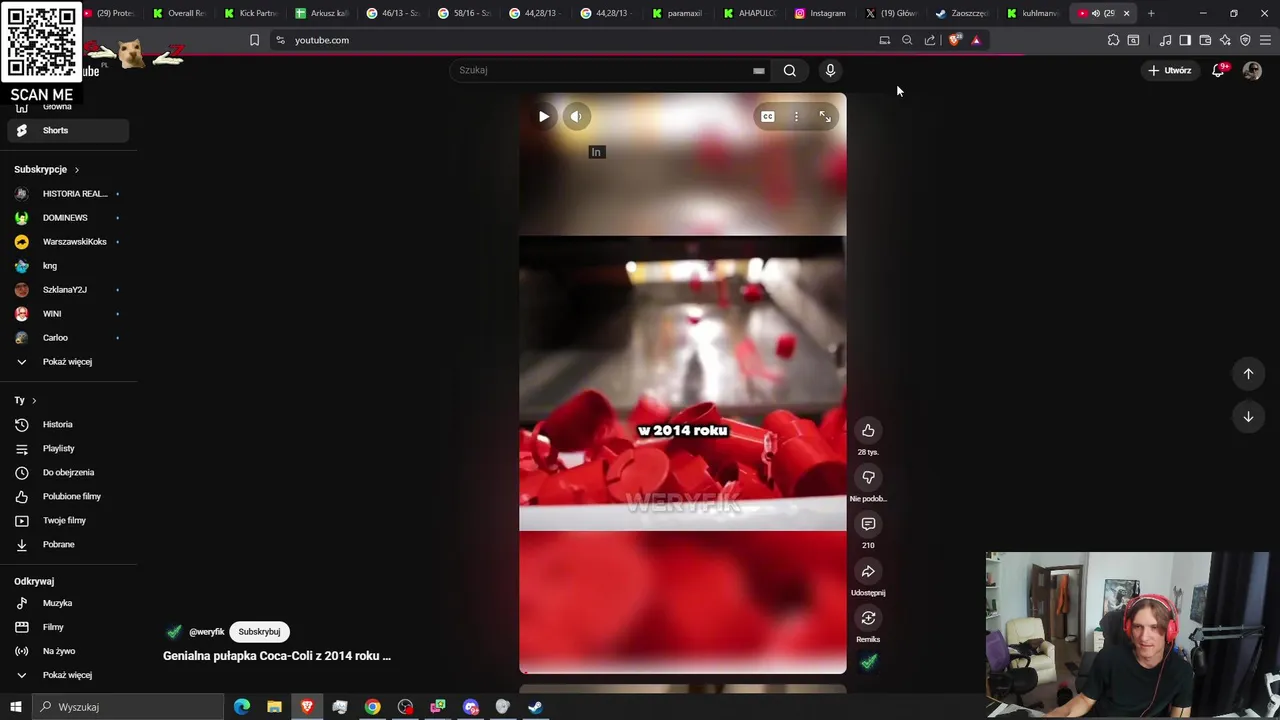
Task: Click the magnifier search button
Action: tap(790, 70)
